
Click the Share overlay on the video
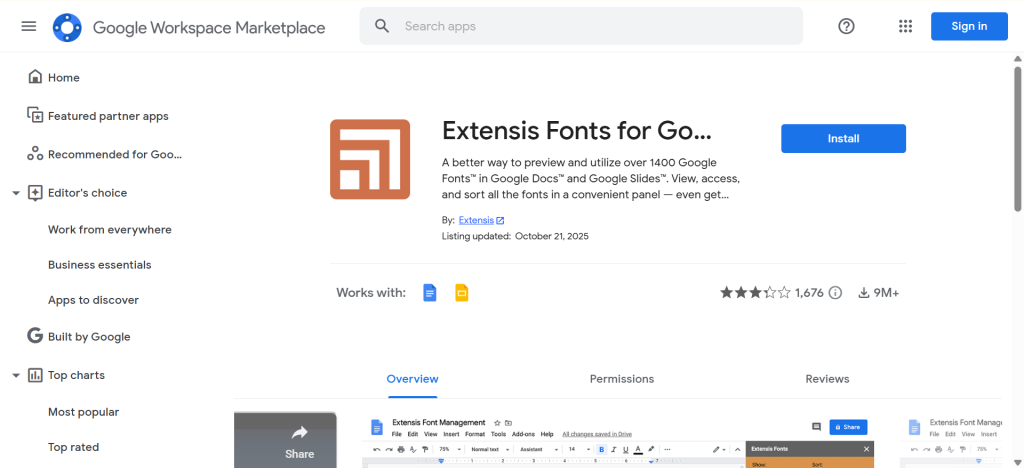(299, 443)
